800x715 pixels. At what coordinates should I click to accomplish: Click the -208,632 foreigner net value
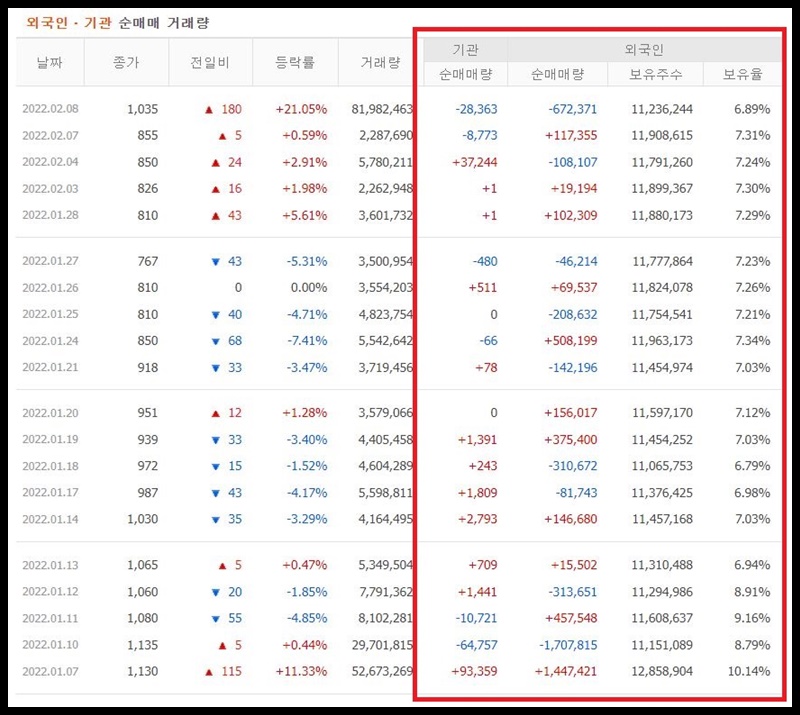572,314
